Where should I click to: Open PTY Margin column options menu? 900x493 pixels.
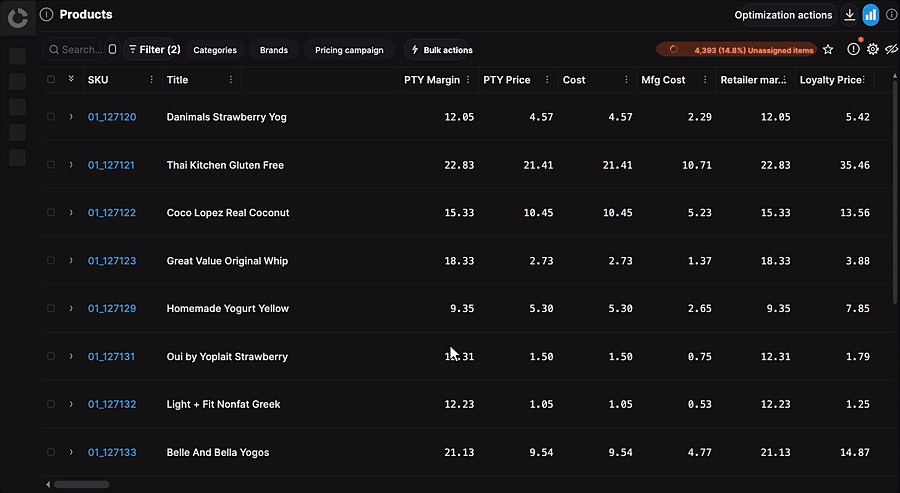point(468,80)
